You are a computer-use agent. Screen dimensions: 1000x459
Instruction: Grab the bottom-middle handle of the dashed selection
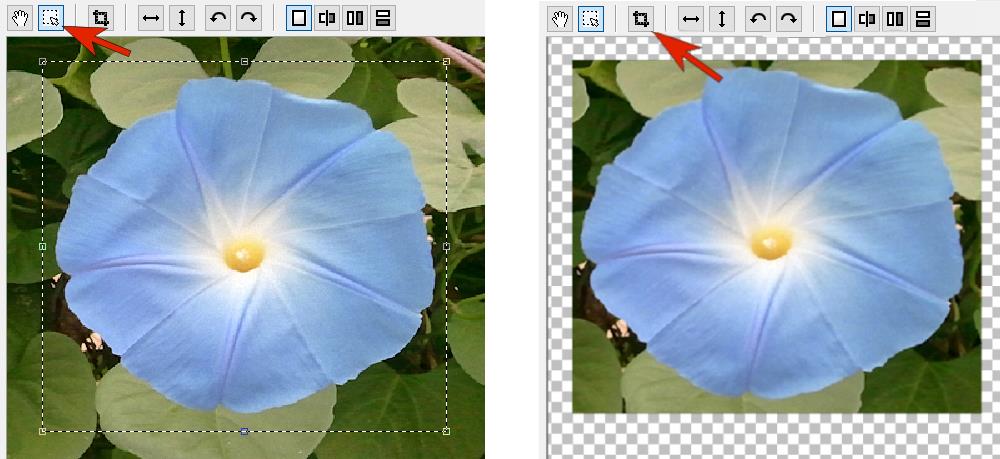point(244,432)
